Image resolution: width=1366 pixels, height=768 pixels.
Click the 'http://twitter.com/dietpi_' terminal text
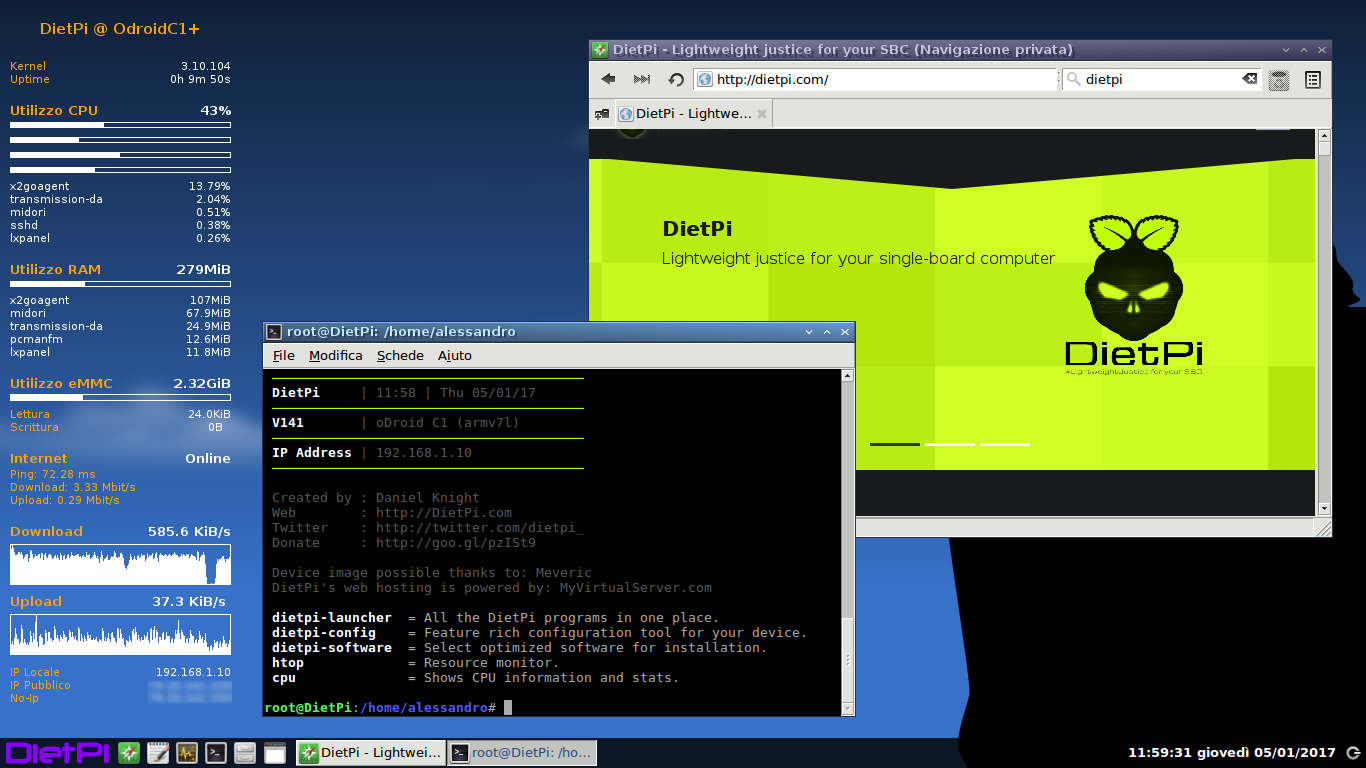[480, 528]
